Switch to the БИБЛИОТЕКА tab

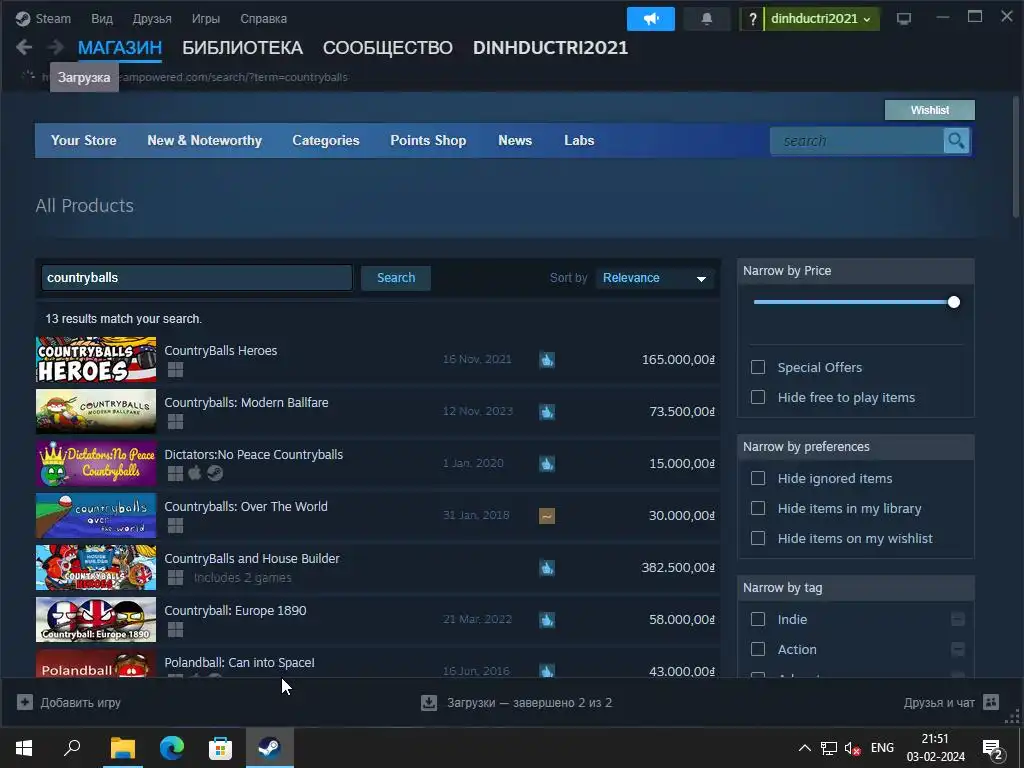(x=242, y=48)
